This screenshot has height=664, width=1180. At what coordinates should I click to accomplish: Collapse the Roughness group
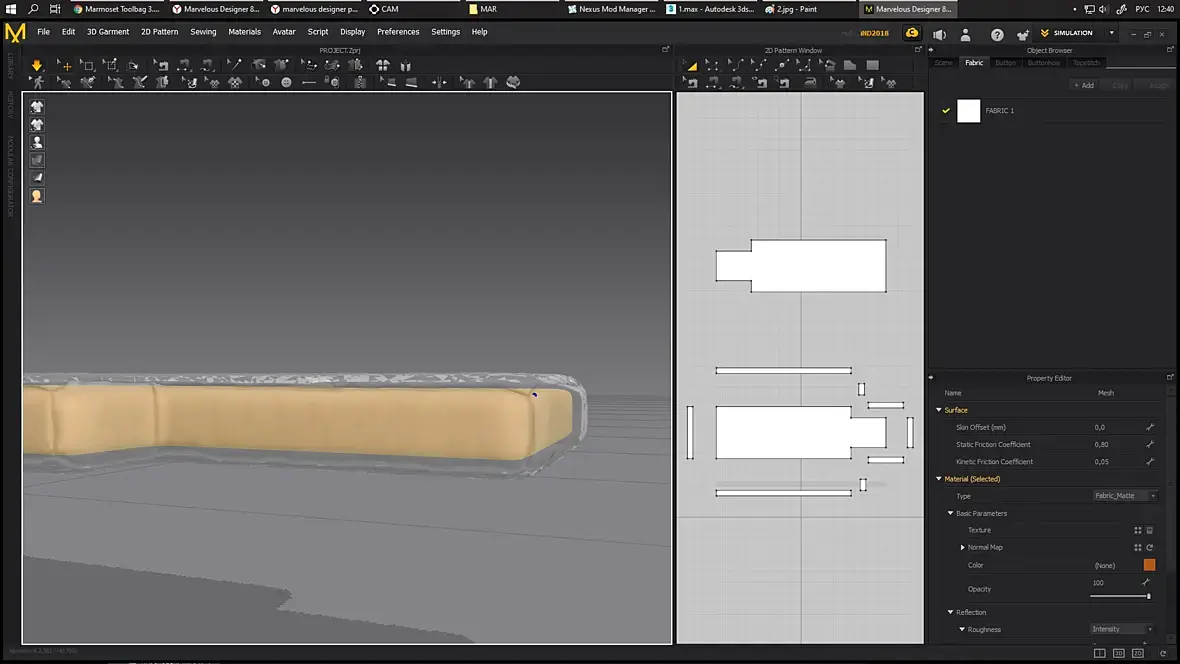(962, 629)
